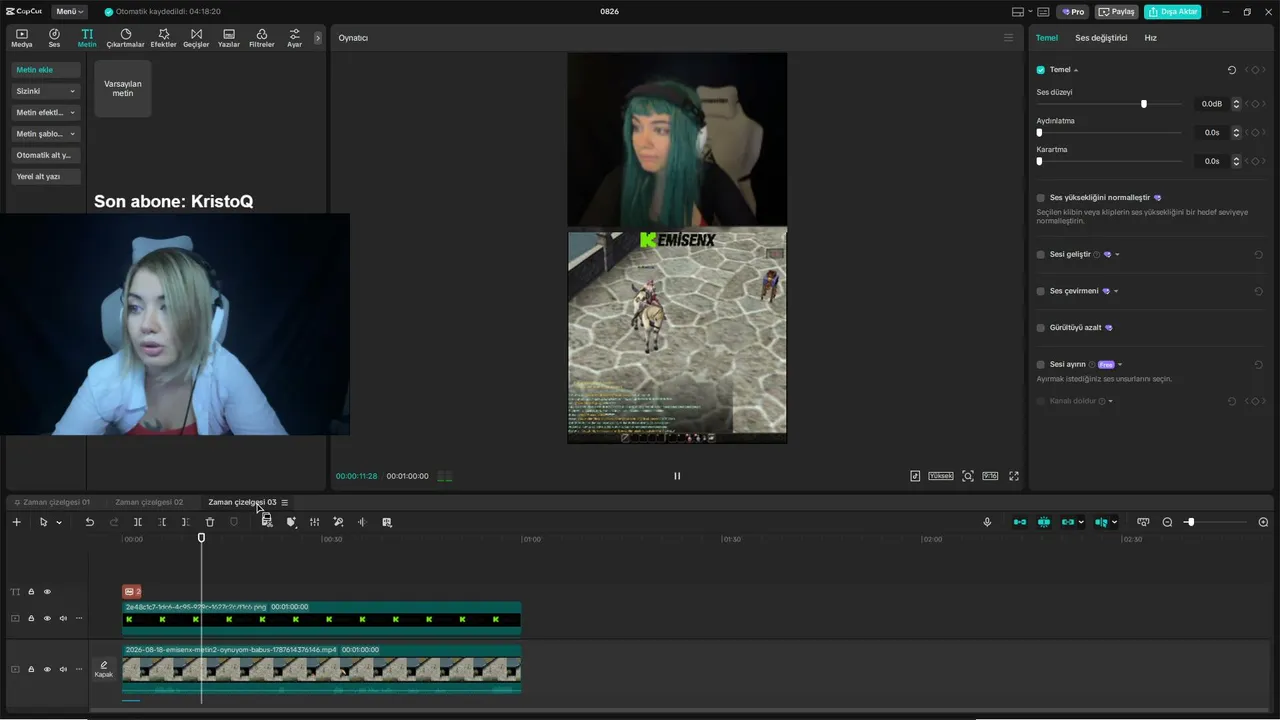Switch to the Ses değiştirici tab

tap(1101, 38)
